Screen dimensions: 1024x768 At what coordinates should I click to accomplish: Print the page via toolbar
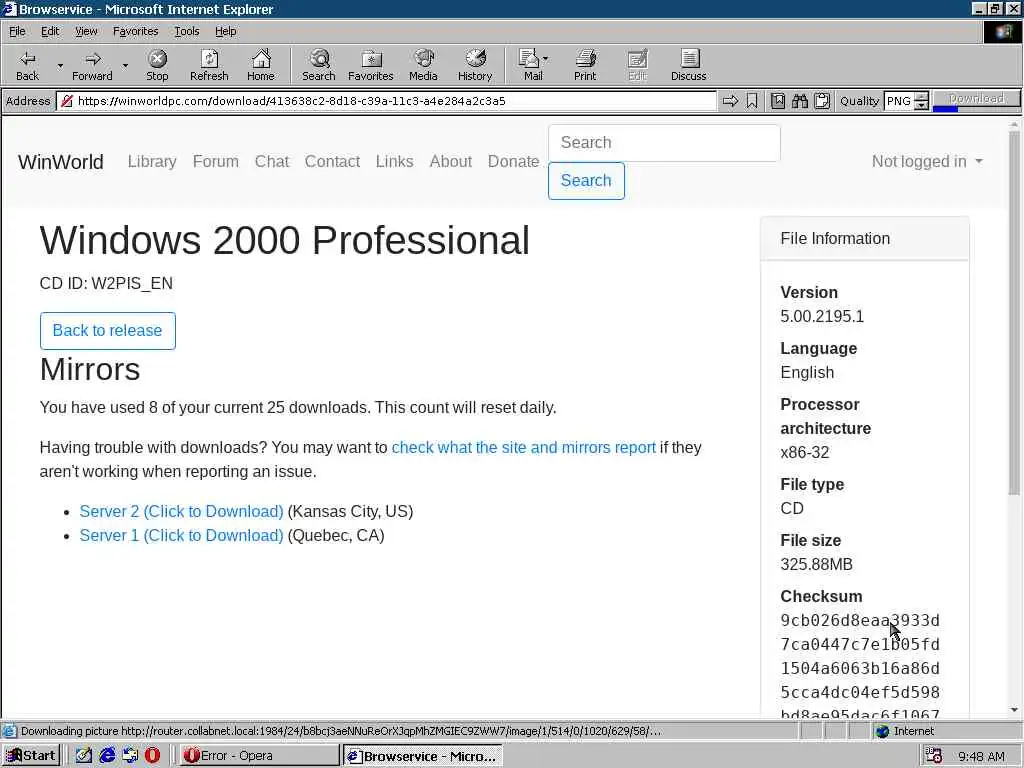coord(585,65)
